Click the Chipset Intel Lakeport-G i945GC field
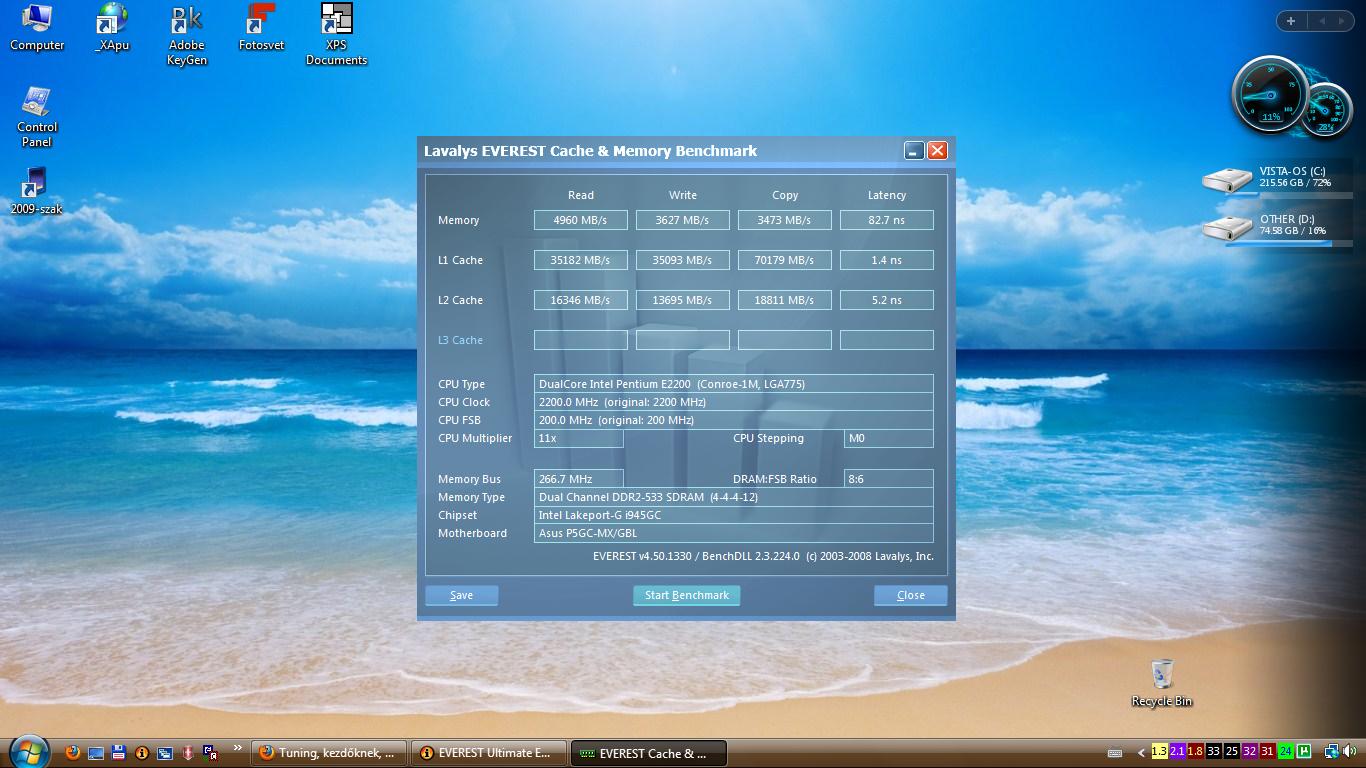 point(734,515)
